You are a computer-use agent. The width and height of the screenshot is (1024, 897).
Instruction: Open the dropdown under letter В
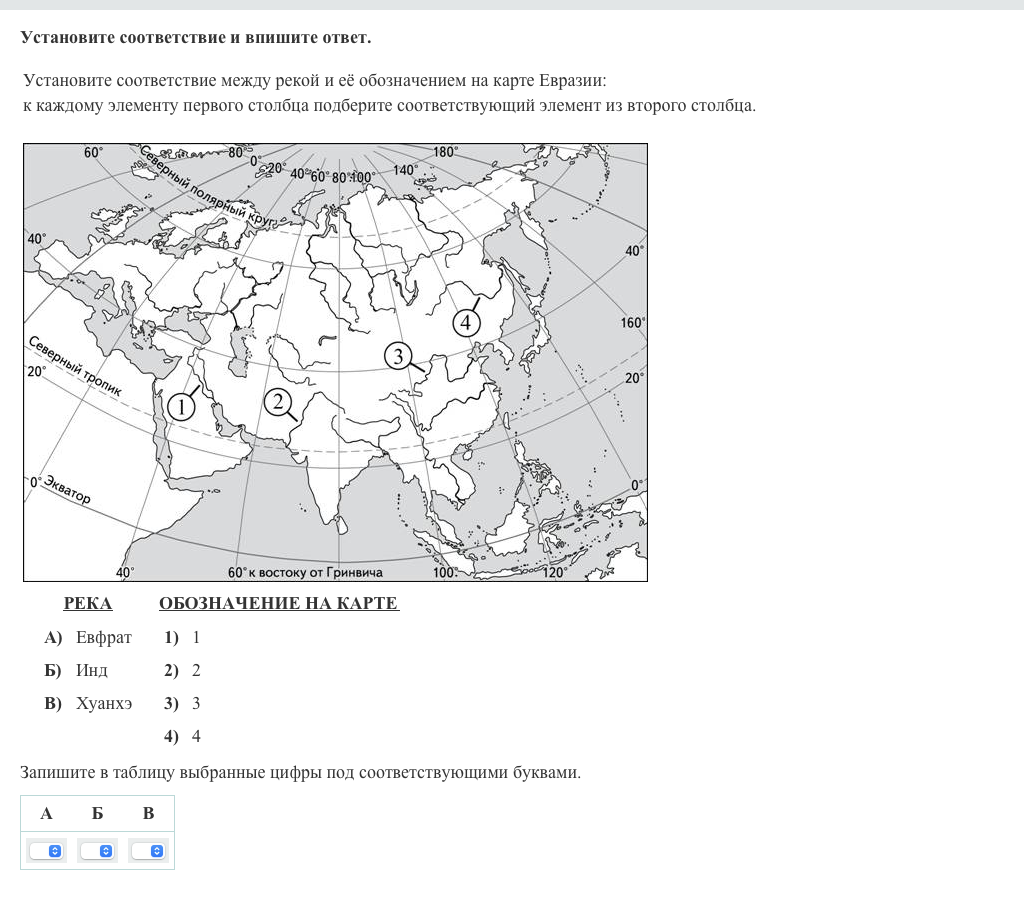pyautogui.click(x=148, y=850)
